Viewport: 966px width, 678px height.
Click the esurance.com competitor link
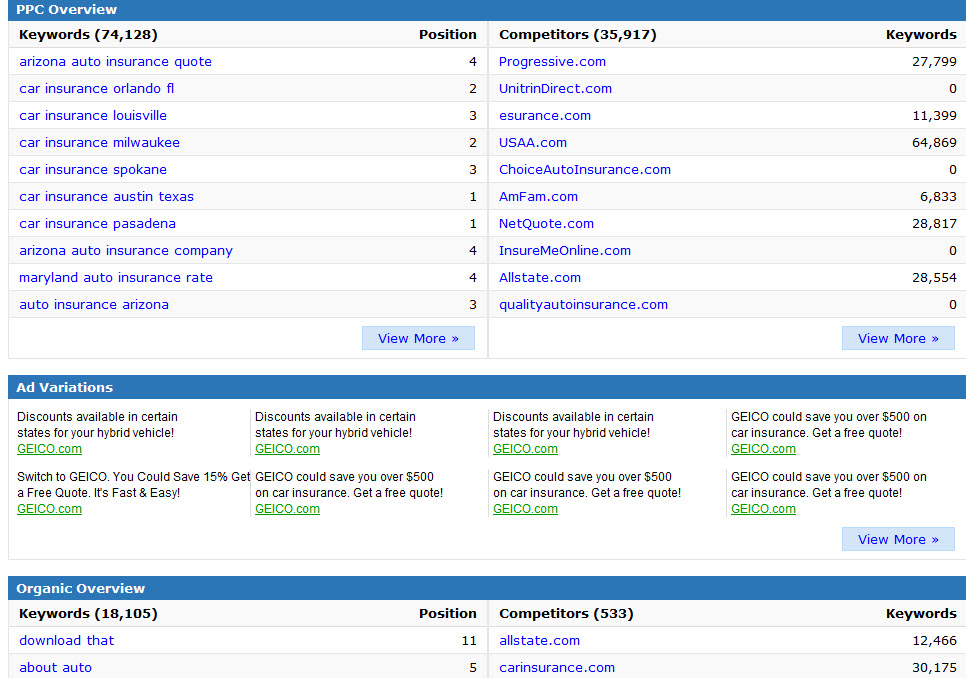pos(545,116)
